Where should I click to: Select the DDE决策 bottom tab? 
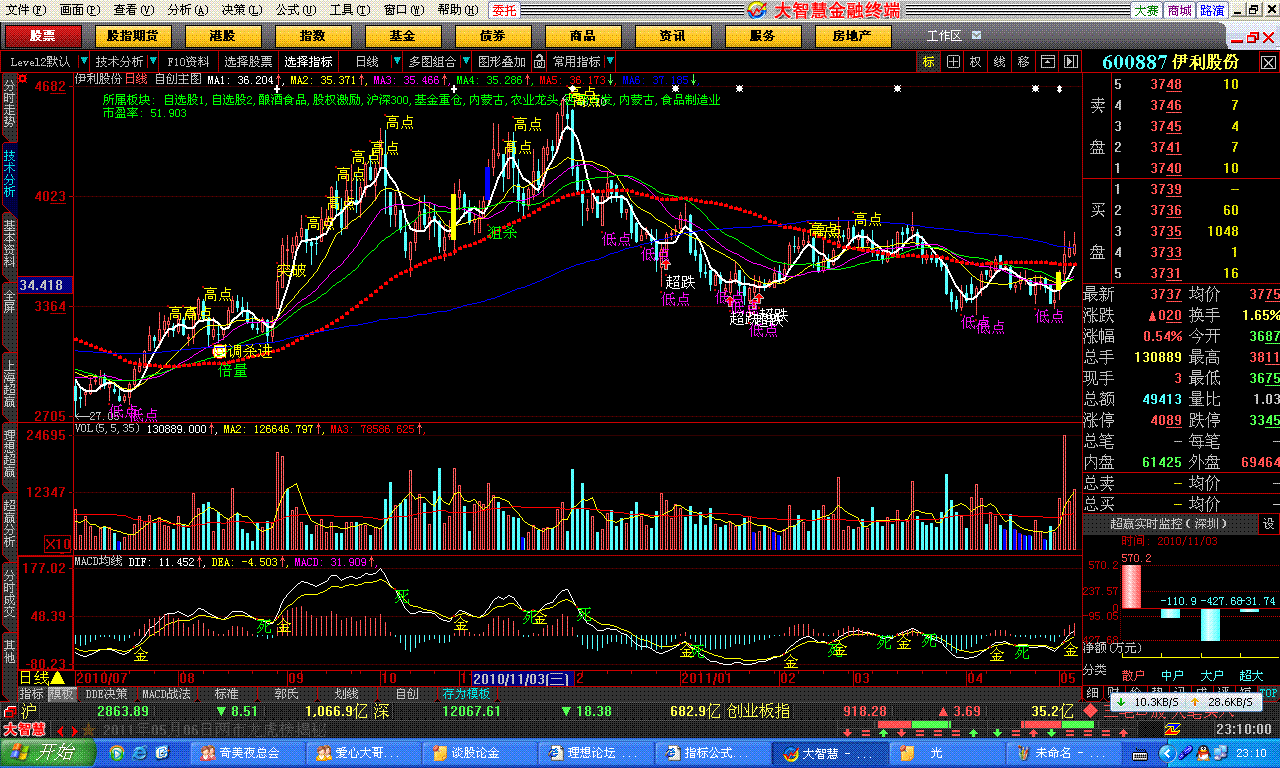105,693
